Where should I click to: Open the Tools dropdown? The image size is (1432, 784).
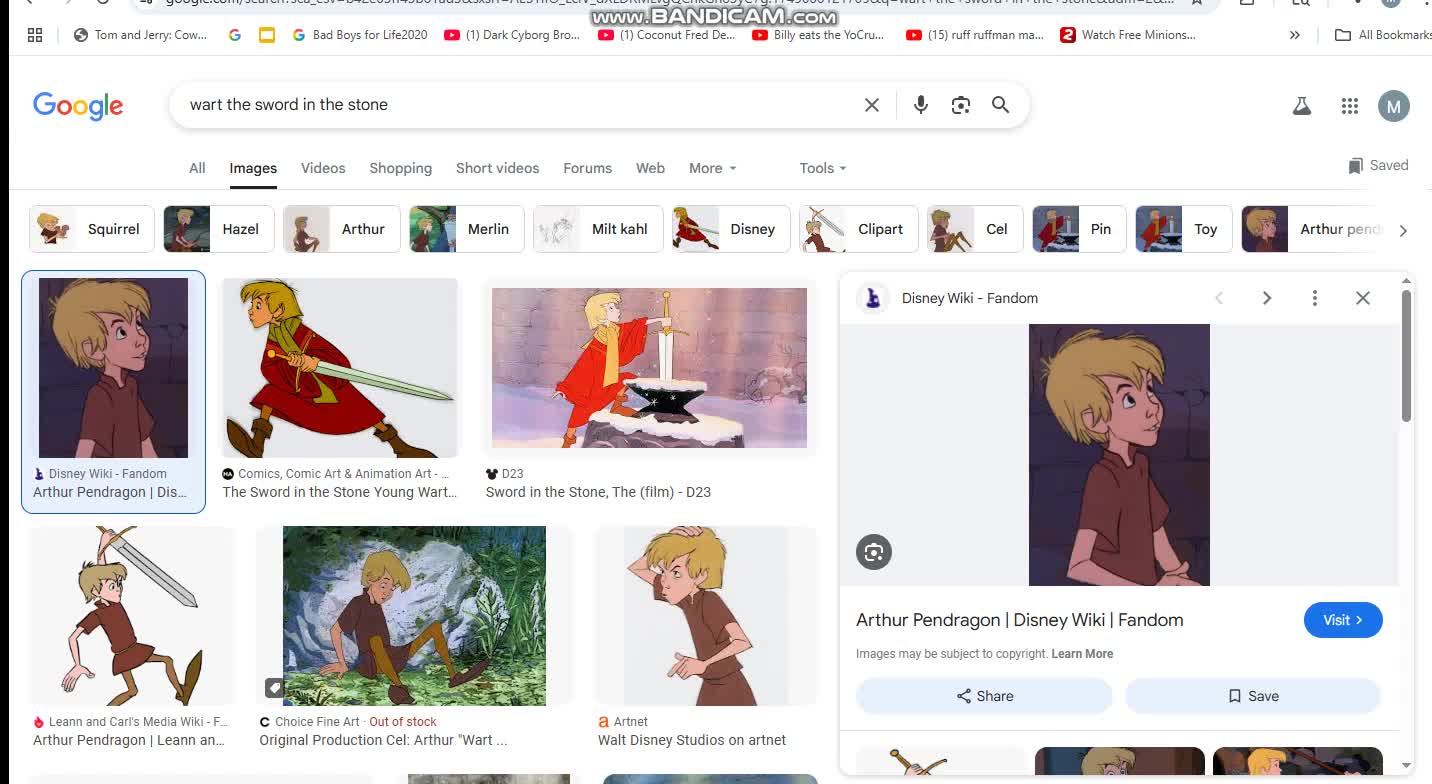[x=822, y=168]
